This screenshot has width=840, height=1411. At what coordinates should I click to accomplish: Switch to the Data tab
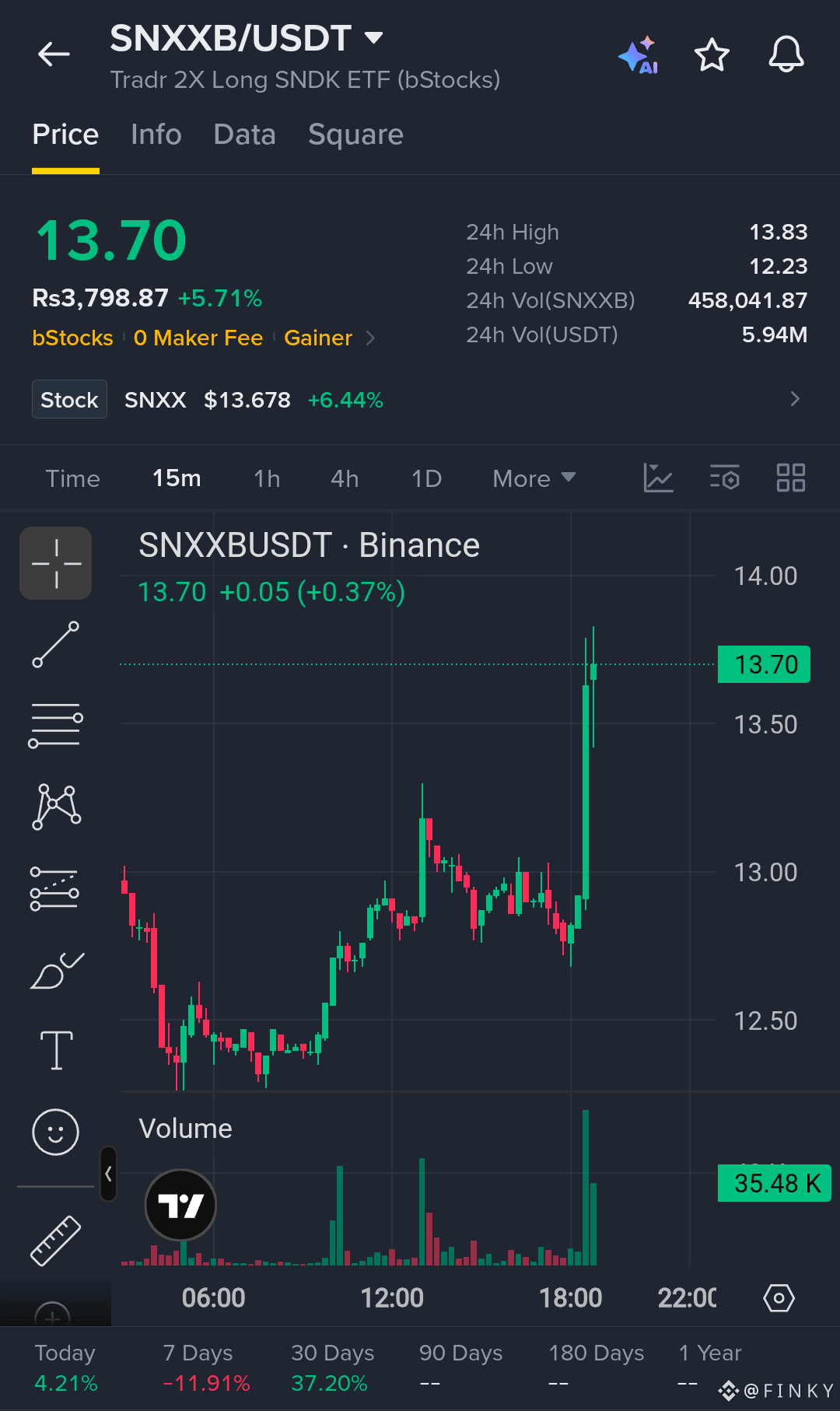(245, 135)
